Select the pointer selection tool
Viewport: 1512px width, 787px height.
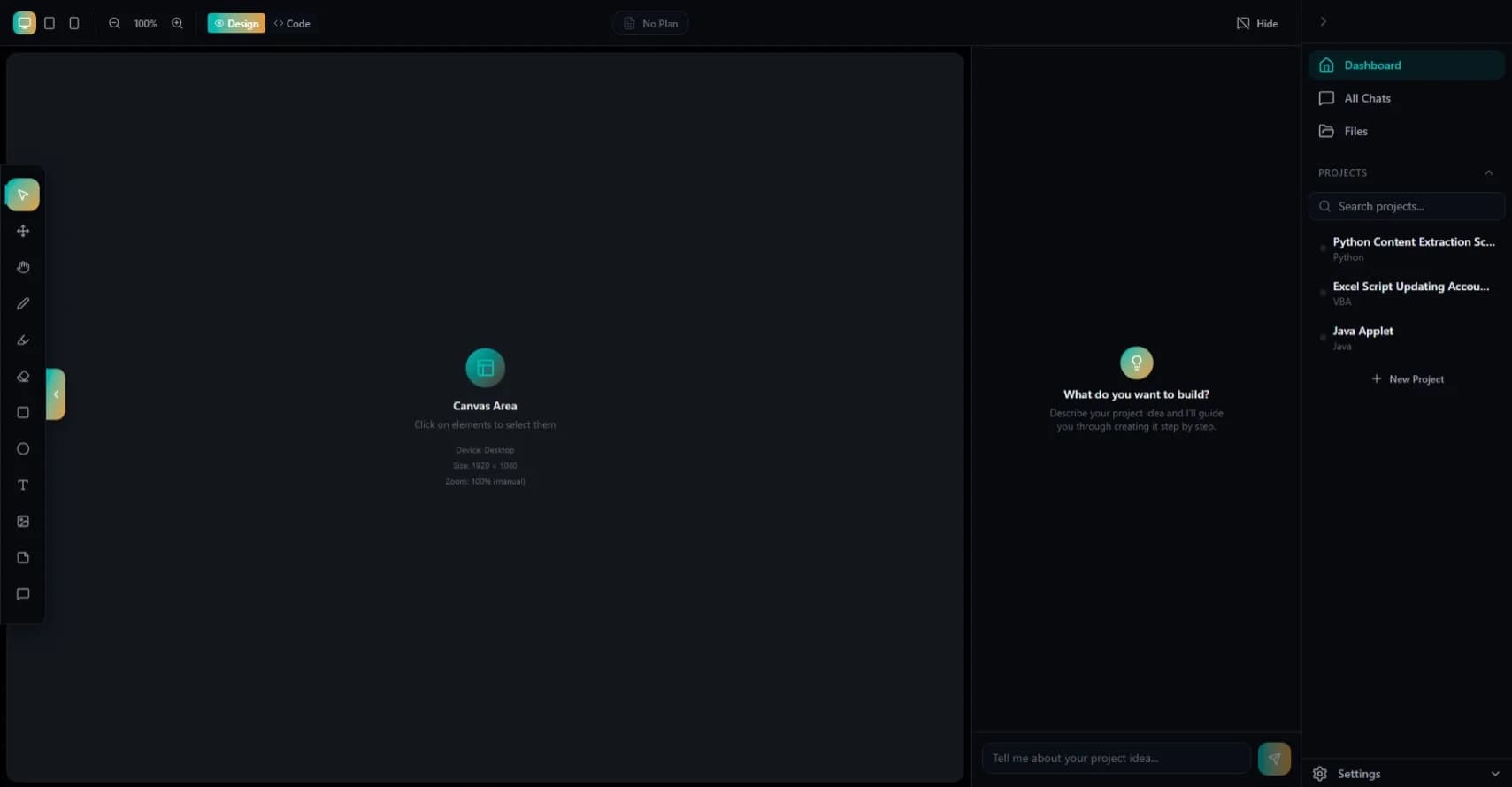pyautogui.click(x=23, y=195)
